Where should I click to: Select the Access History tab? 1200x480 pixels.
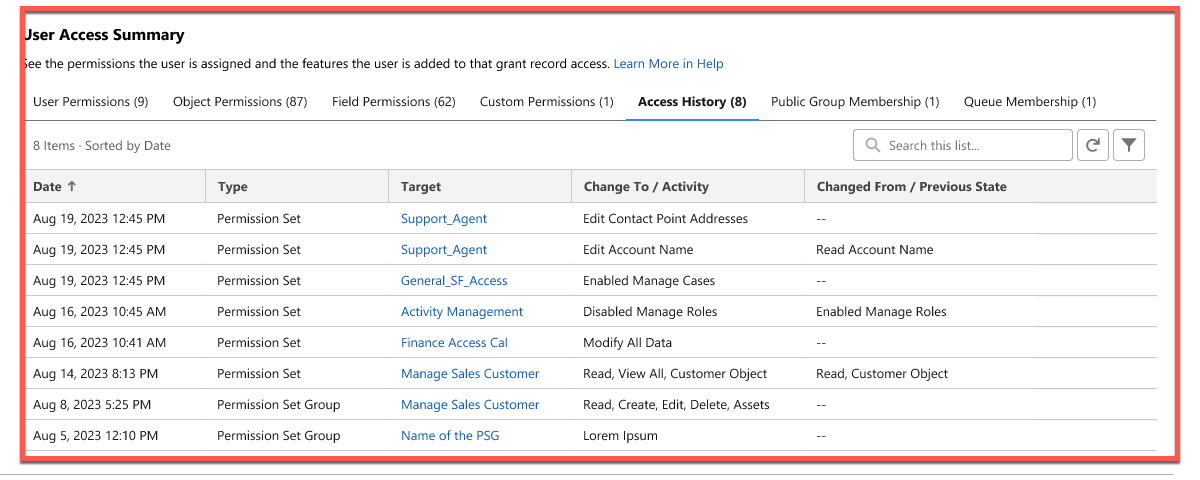click(692, 102)
